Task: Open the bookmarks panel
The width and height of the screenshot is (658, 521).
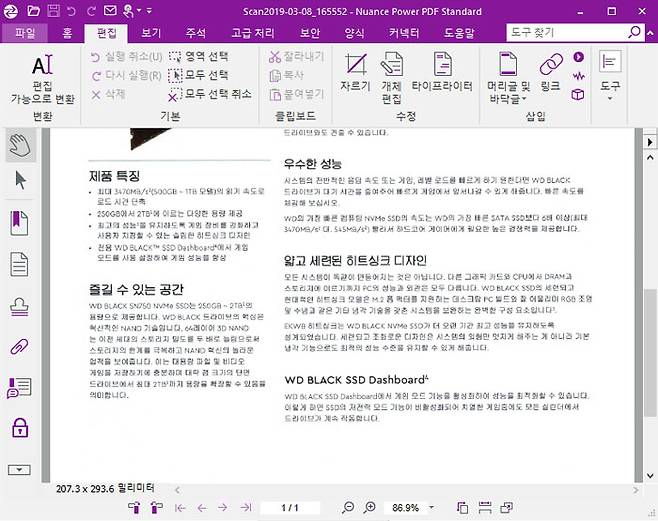Action: tap(19, 223)
